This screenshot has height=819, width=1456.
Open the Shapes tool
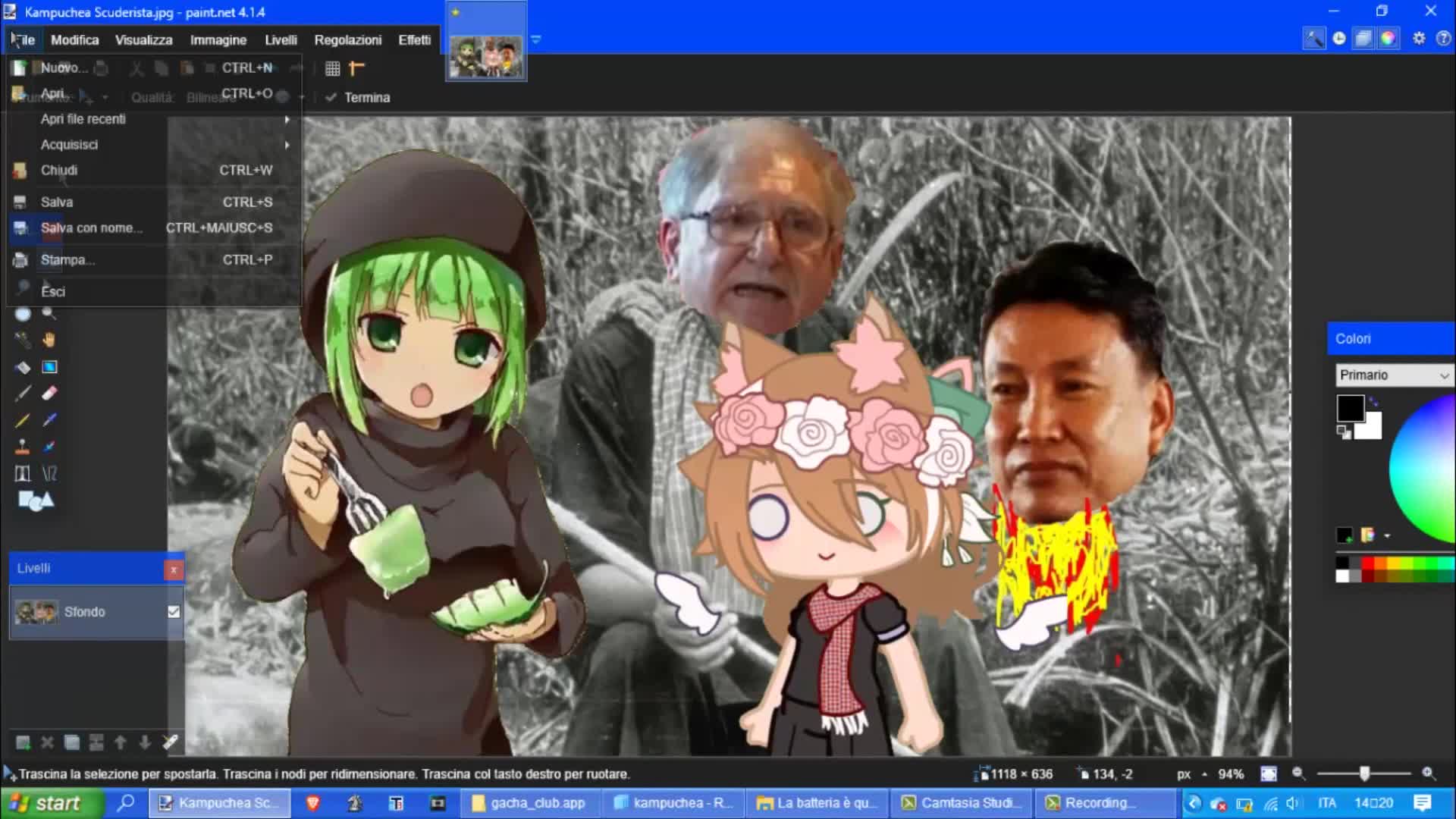[29, 500]
